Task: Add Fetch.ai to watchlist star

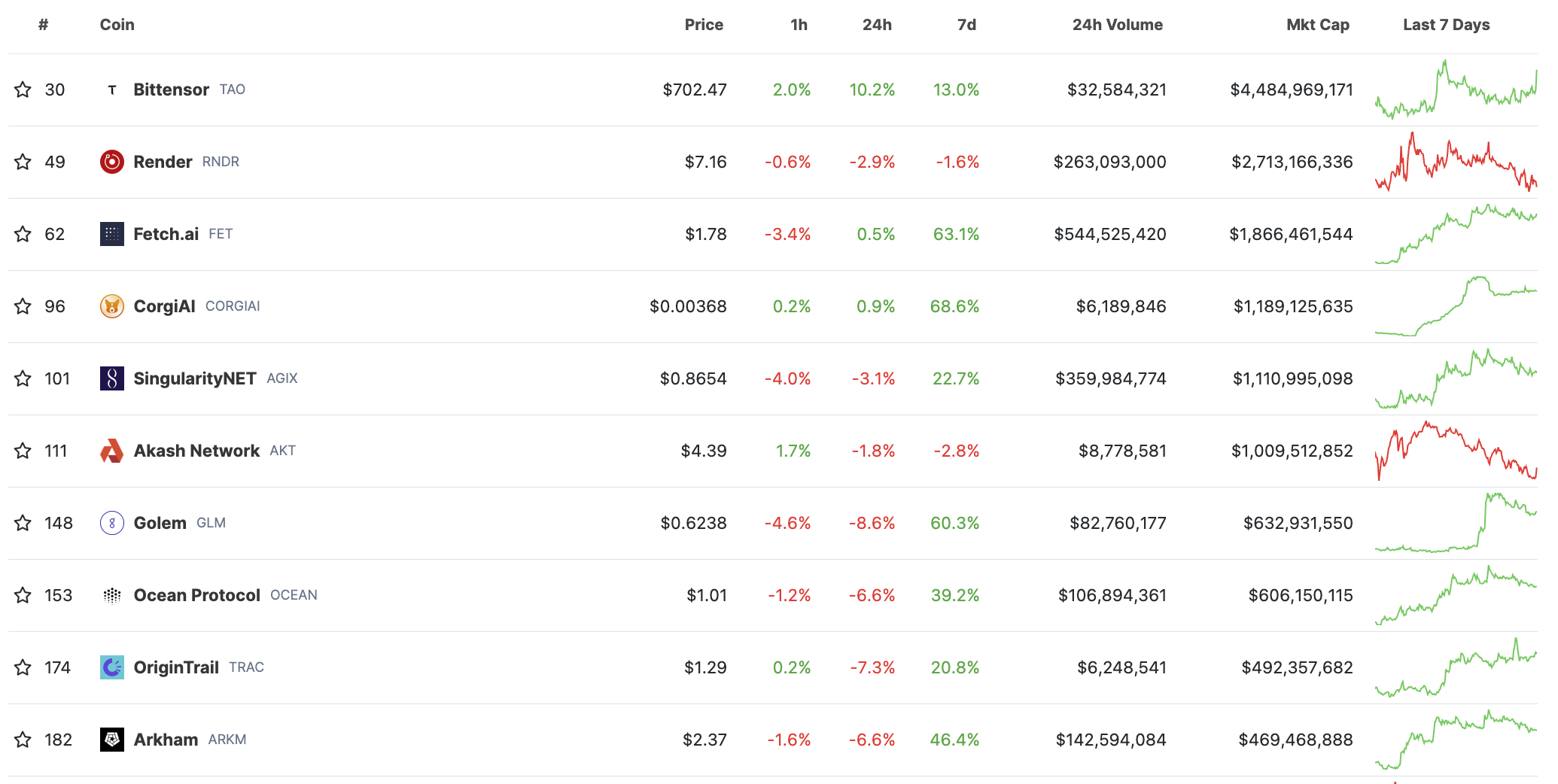Action: (x=23, y=234)
